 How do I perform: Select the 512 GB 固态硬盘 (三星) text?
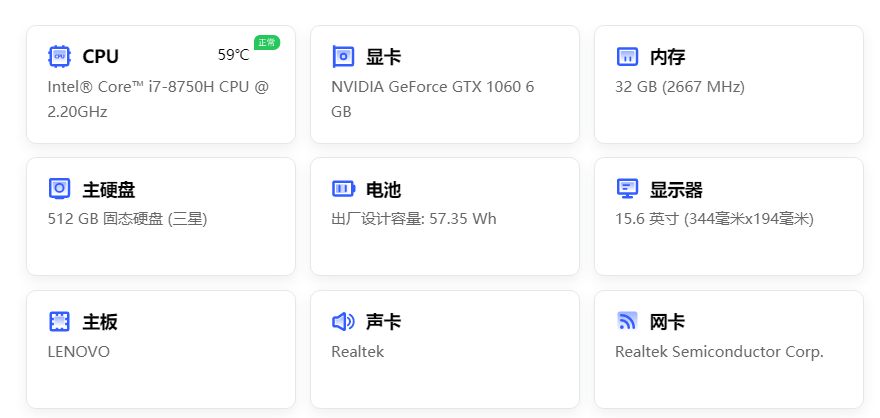click(x=128, y=219)
